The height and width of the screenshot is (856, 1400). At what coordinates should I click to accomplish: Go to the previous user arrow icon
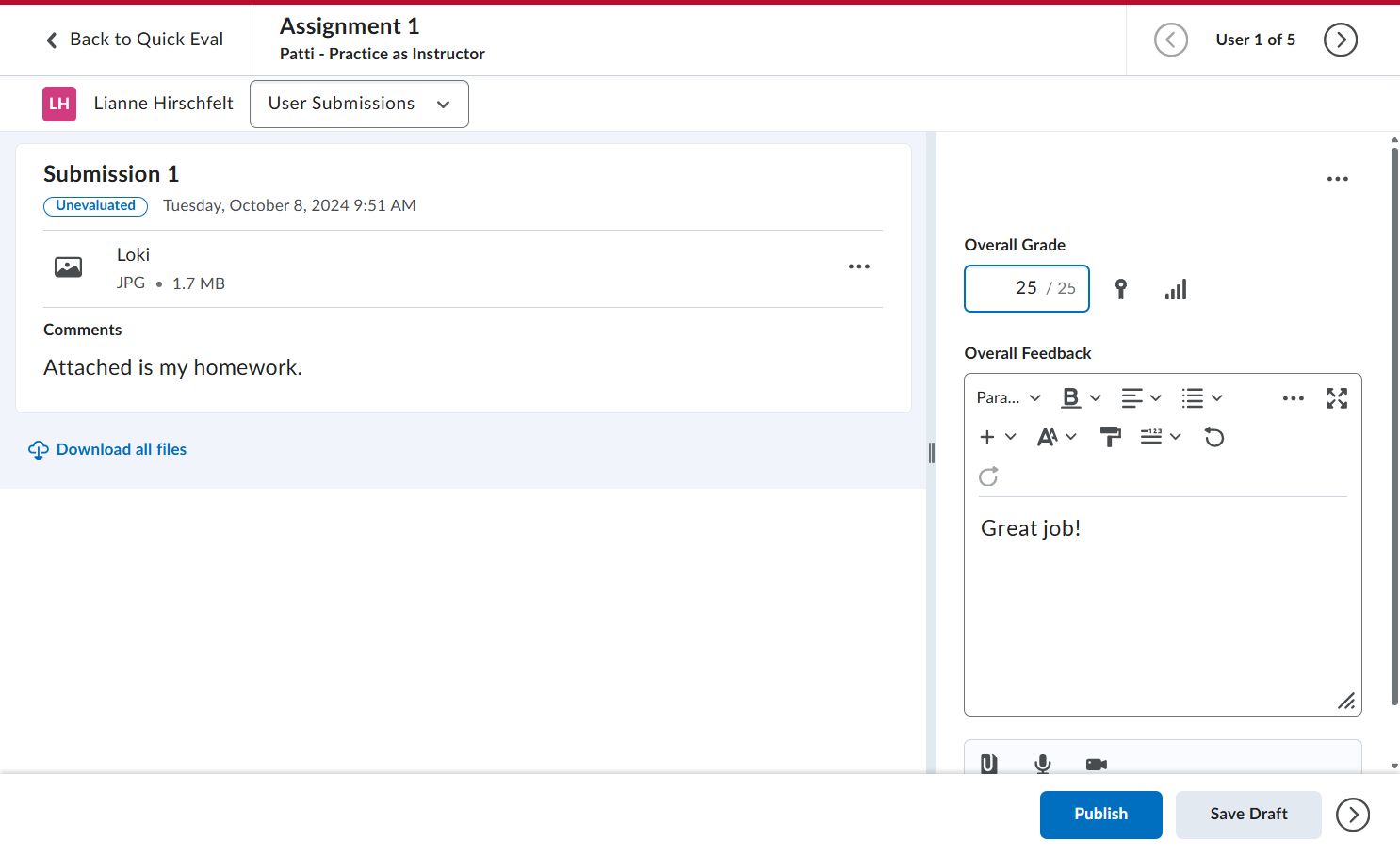(x=1171, y=40)
